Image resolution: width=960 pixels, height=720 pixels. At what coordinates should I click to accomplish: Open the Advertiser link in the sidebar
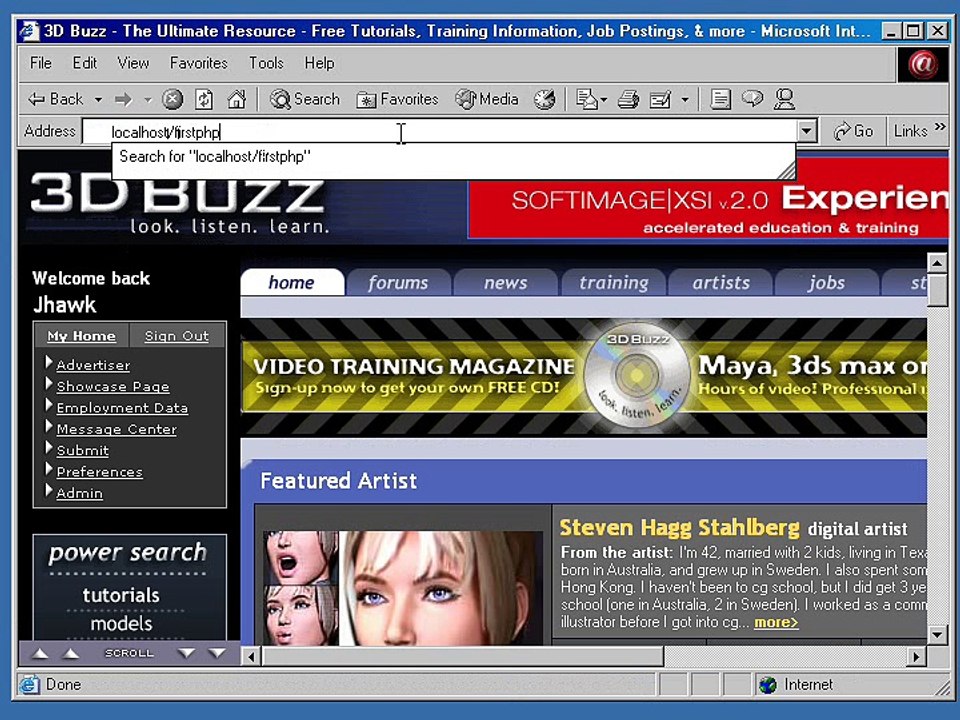point(93,365)
